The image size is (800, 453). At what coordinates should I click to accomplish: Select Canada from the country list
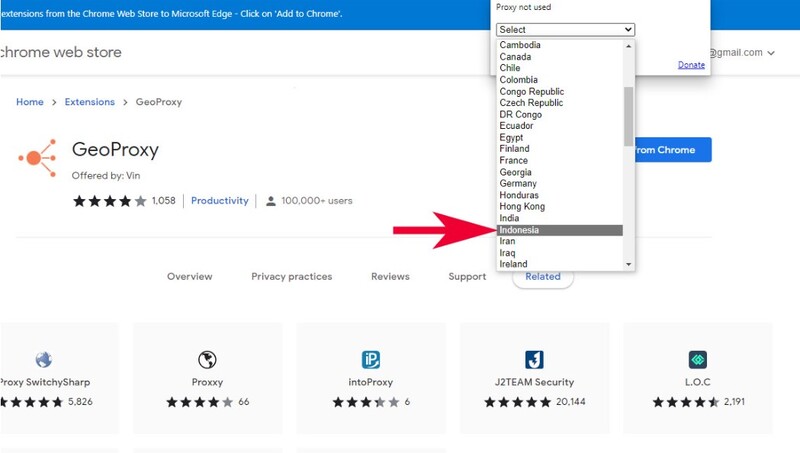(560, 57)
